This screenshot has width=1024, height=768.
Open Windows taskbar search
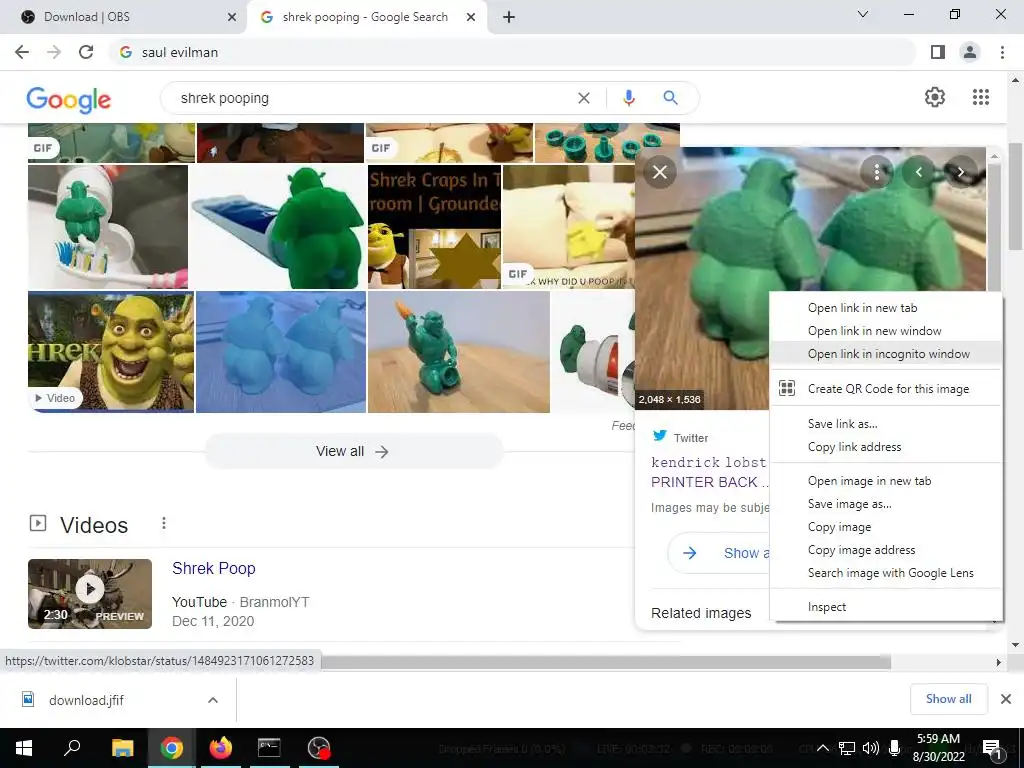72,748
